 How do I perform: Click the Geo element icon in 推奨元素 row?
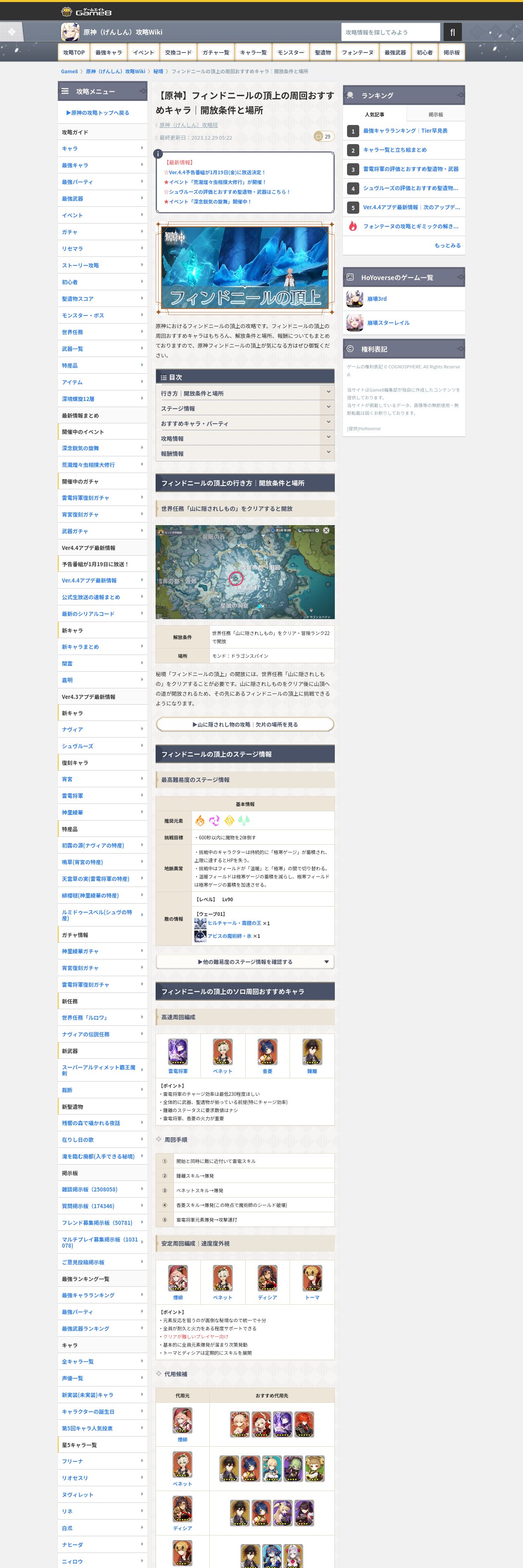[x=230, y=821]
